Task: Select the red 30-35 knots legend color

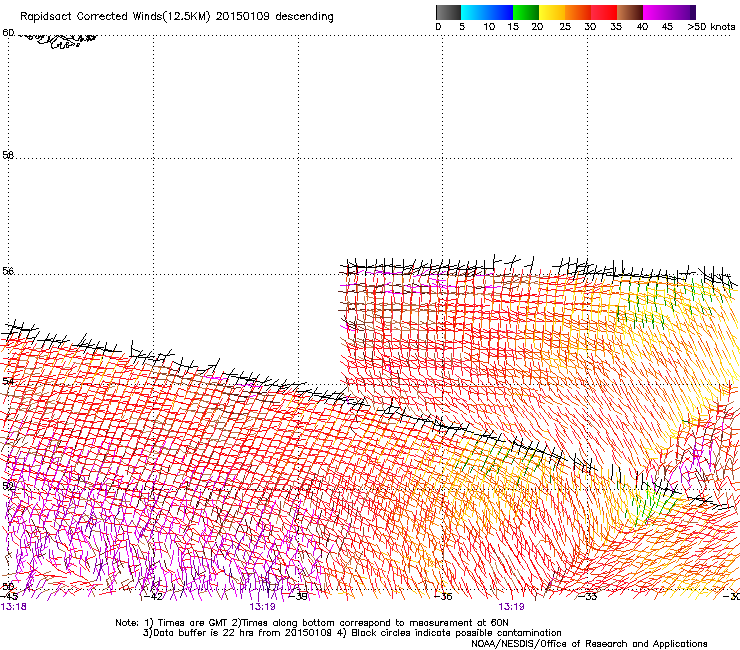Action: [604, 12]
